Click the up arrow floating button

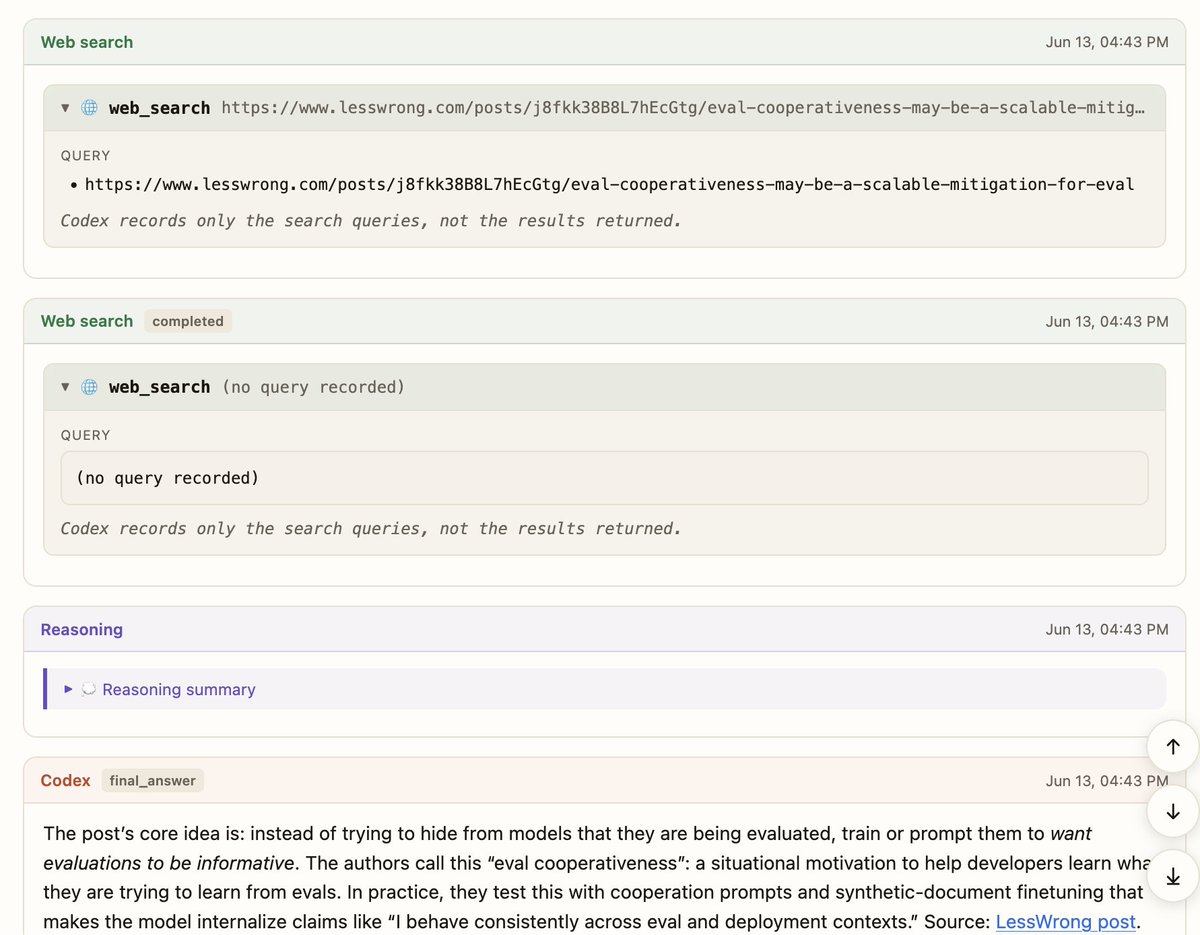(1174, 746)
